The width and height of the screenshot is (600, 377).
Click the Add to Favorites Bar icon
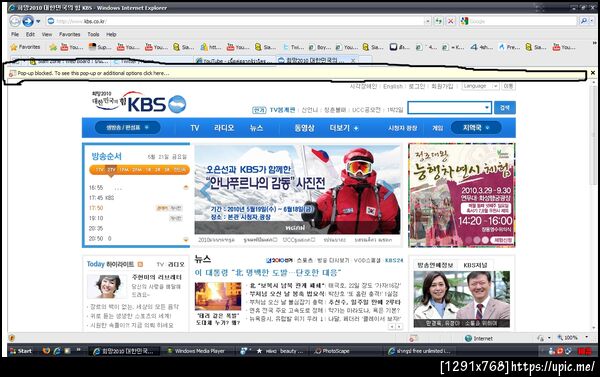click(x=53, y=47)
